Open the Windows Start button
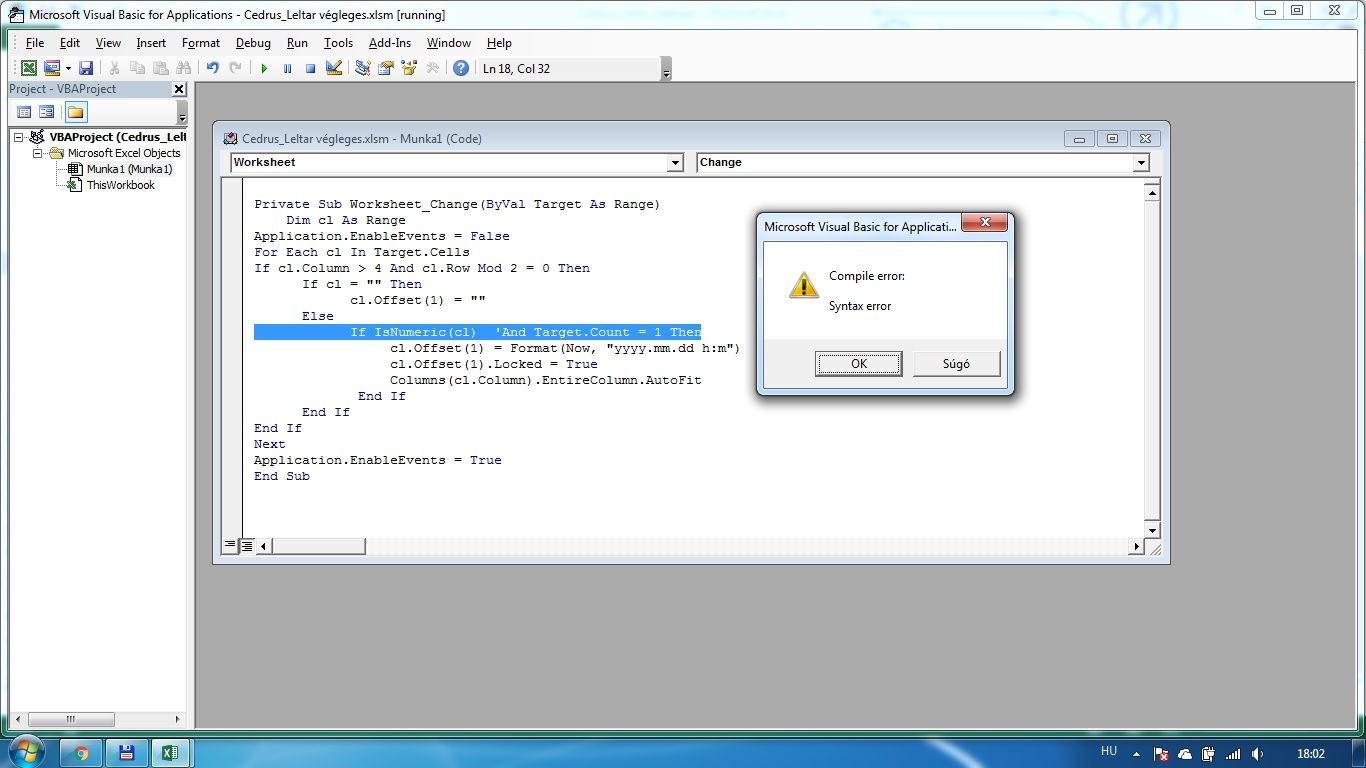The height and width of the screenshot is (768, 1366). point(26,752)
